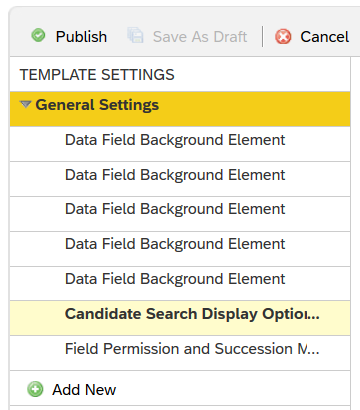This screenshot has height=410, width=360.
Task: Click the Save As Draft documents icon
Action: (135, 36)
